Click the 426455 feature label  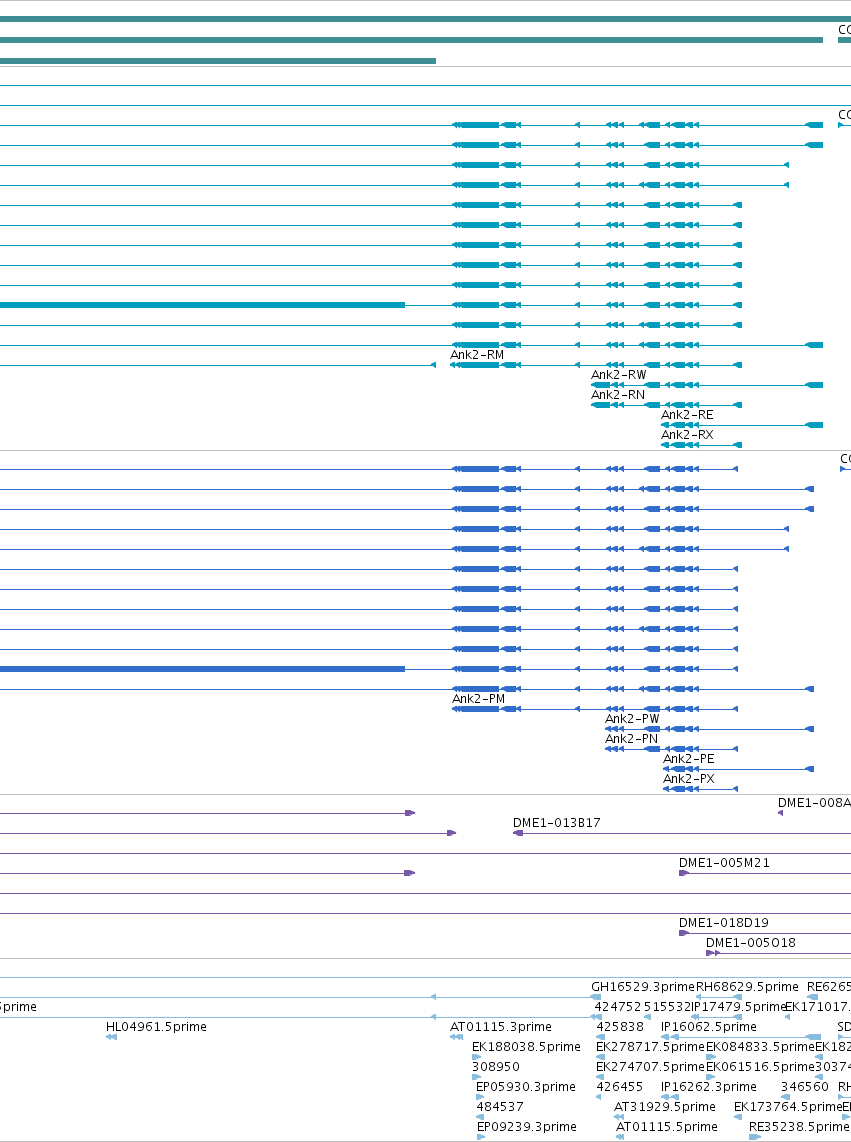point(619,1087)
